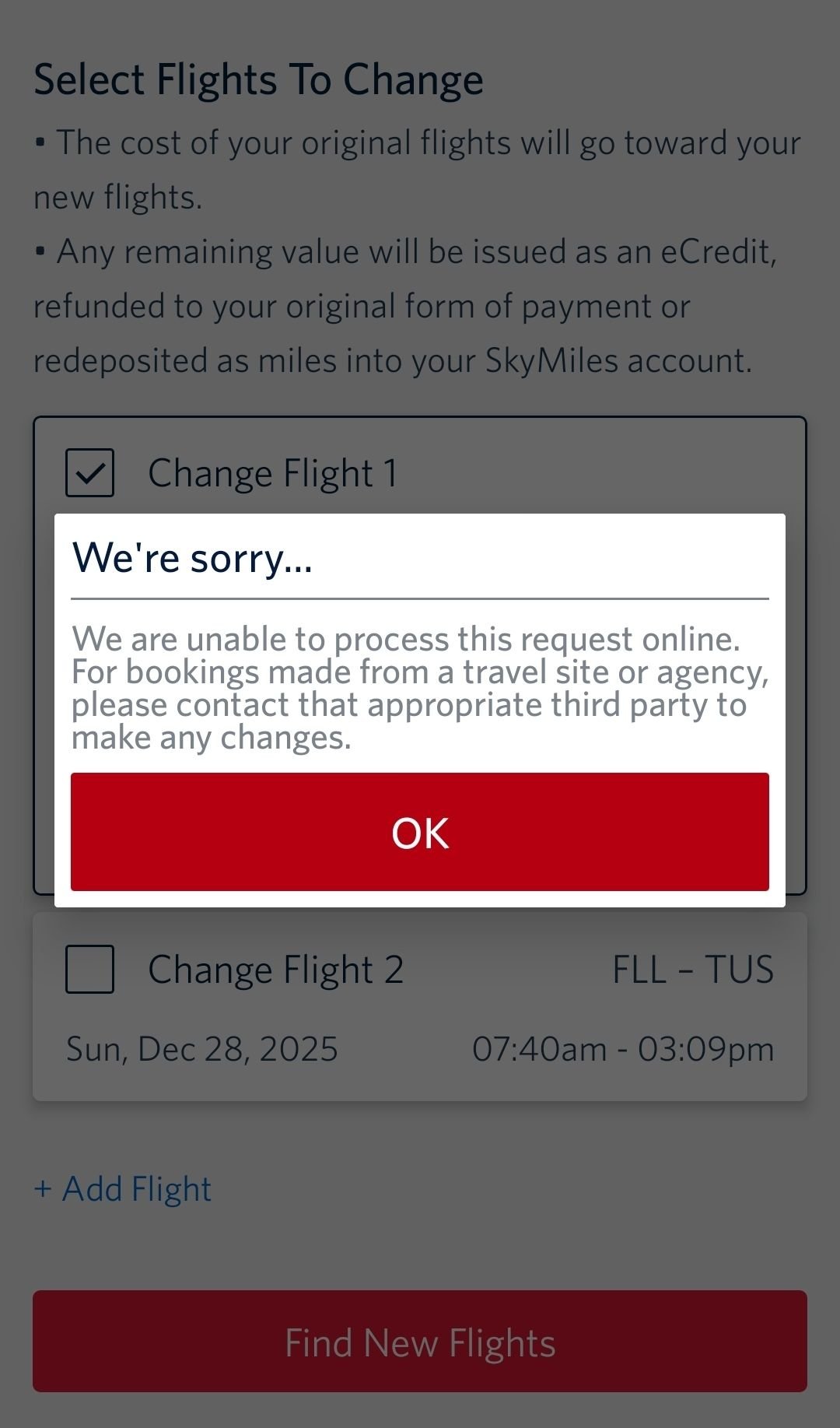Tap the + Add Flight link

(x=123, y=1188)
